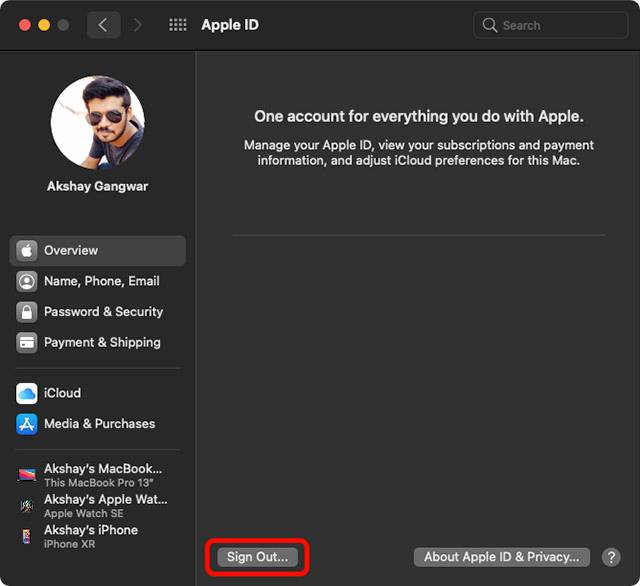Click the Apple logo Overview icon
Screen dimensions: 640x586
[x=27, y=251]
